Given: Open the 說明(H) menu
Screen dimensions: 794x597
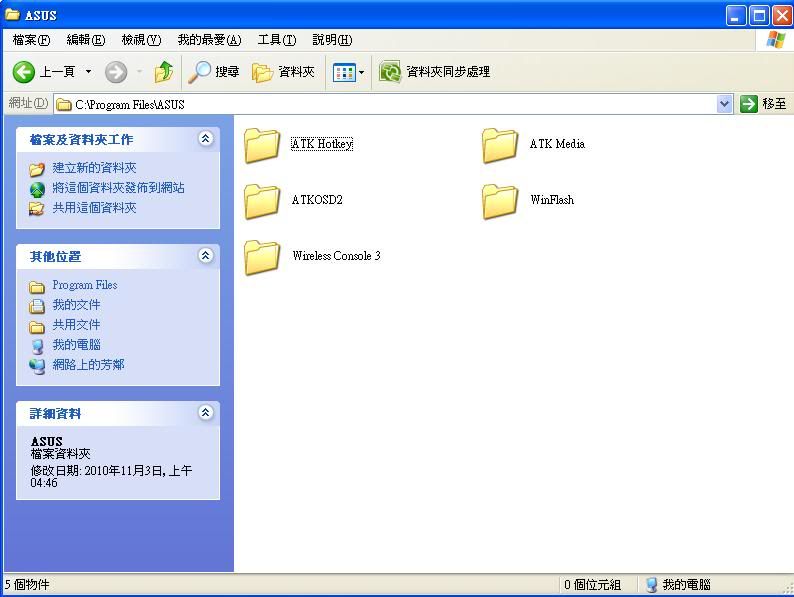Looking at the screenshot, I should [332, 39].
